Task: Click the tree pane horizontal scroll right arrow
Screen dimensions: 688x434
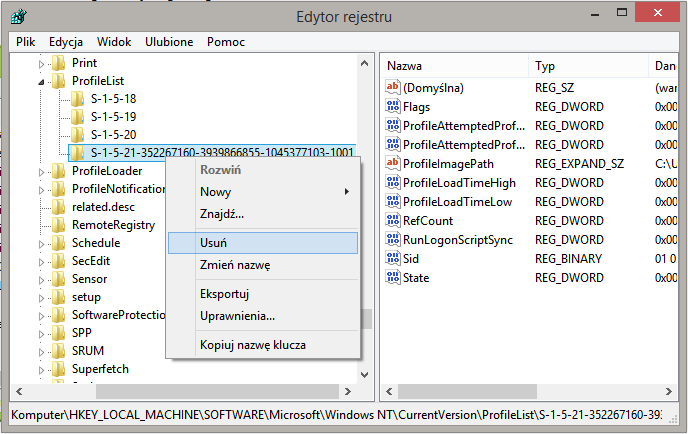Action: tap(348, 391)
